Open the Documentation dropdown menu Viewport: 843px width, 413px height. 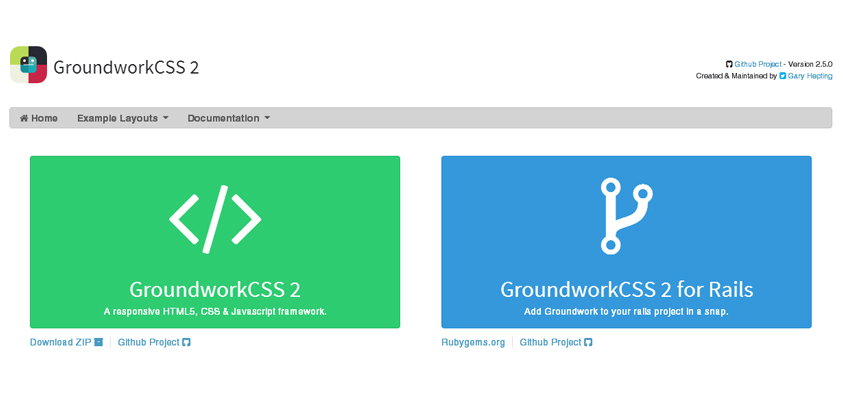click(228, 118)
